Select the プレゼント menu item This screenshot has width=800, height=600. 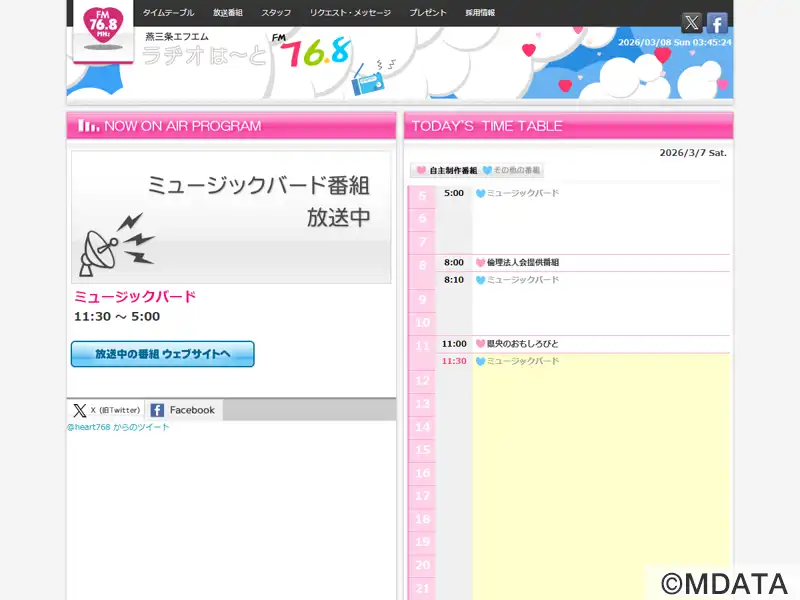click(x=428, y=13)
